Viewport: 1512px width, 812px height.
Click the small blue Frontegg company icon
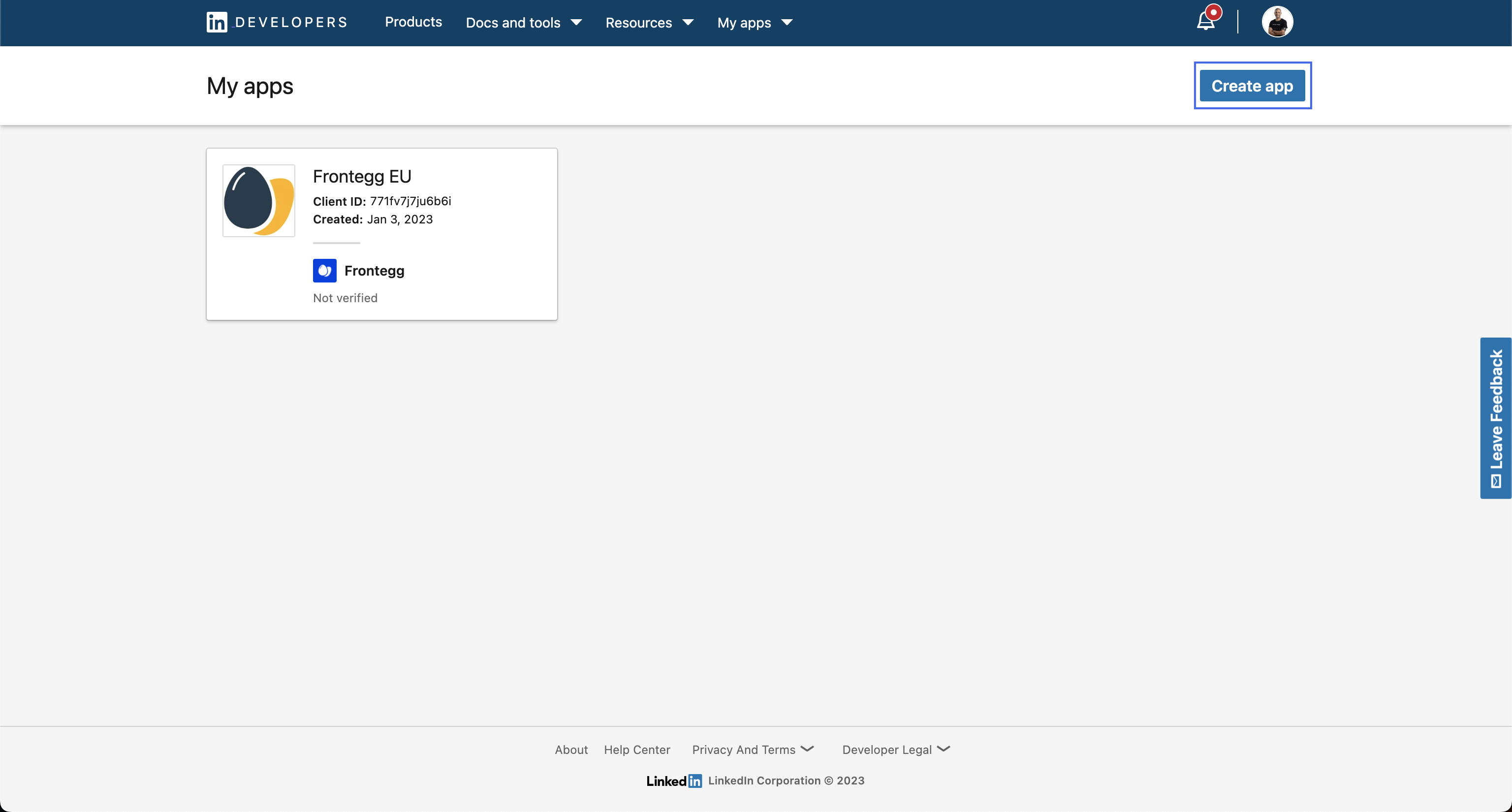(x=324, y=271)
